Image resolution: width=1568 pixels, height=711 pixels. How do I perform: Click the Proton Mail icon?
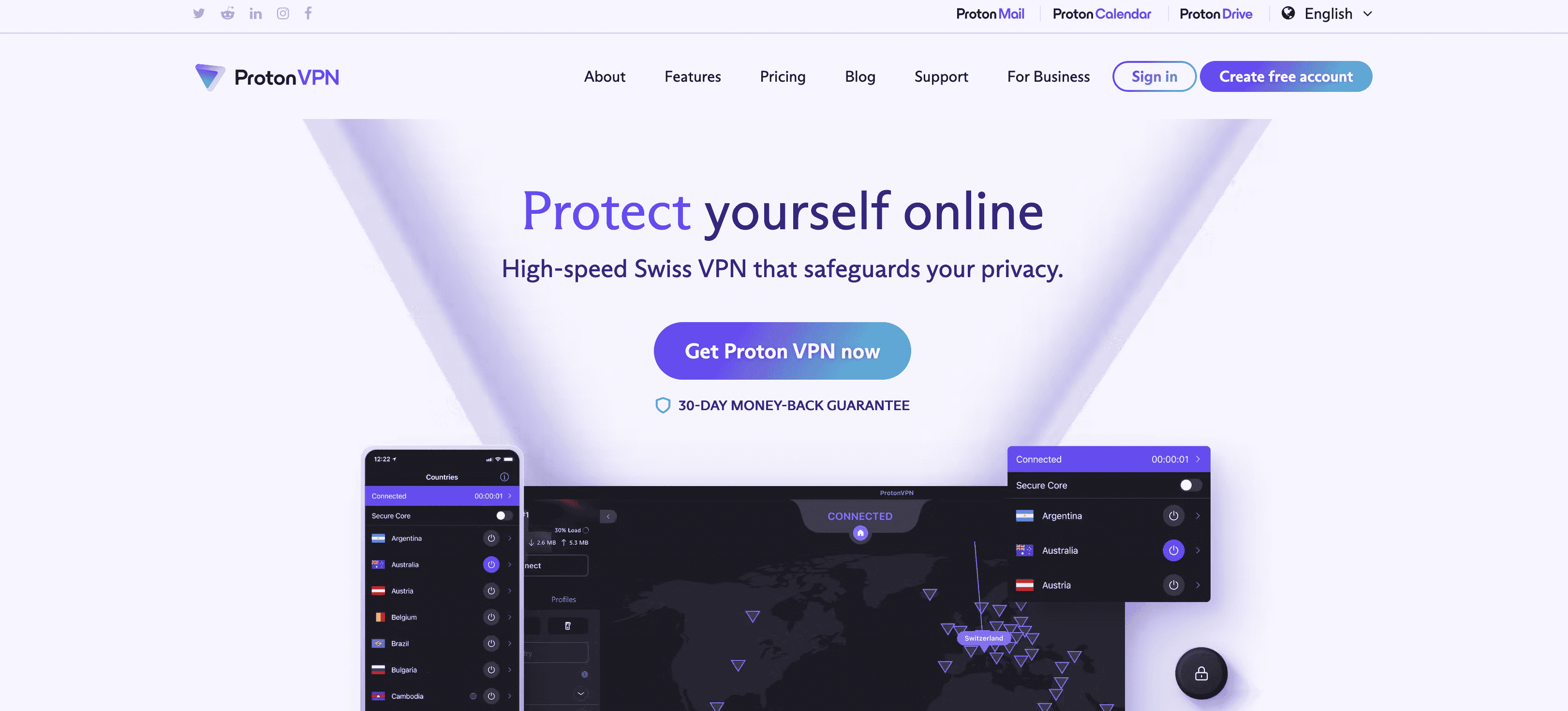tap(990, 12)
